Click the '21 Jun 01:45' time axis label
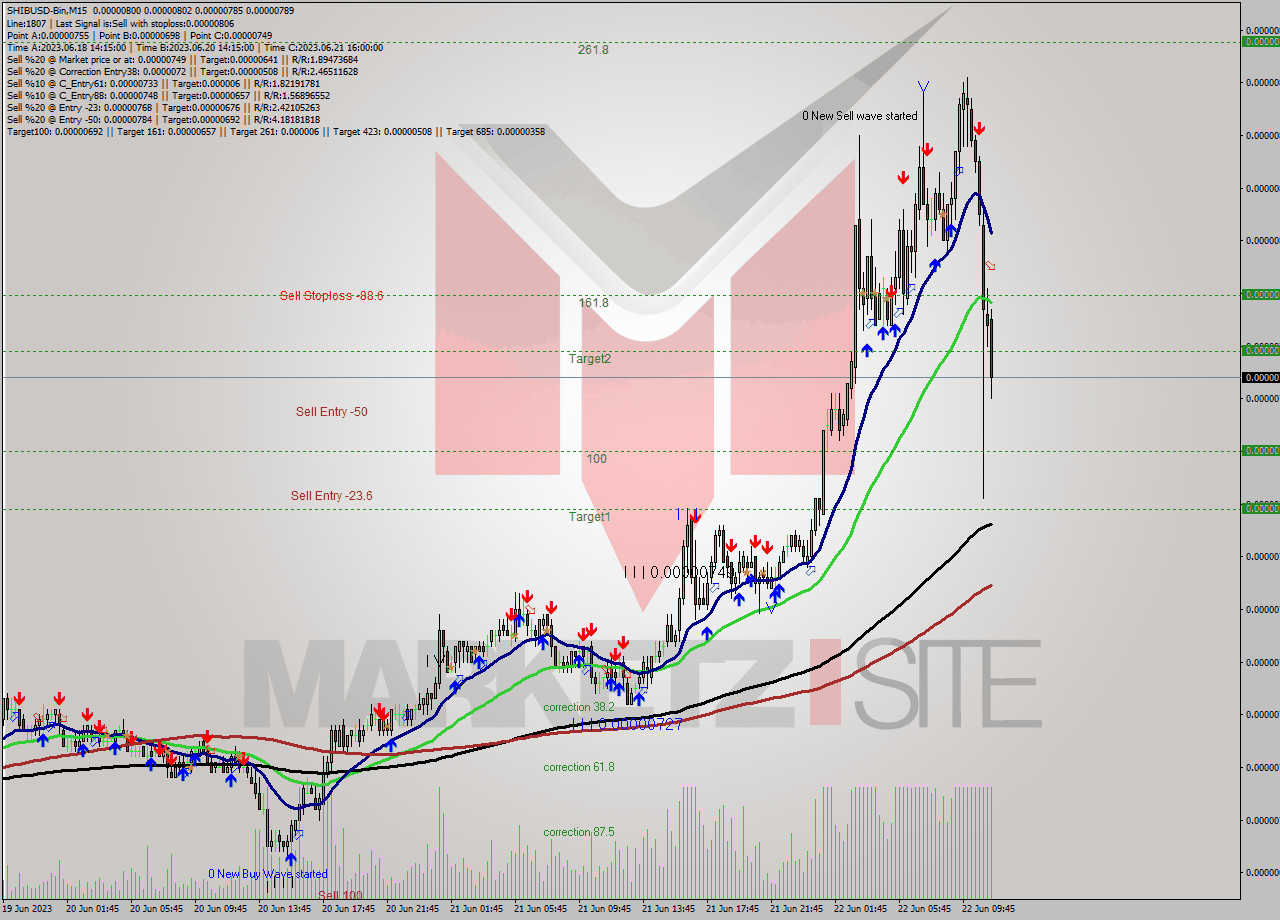 [x=477, y=909]
